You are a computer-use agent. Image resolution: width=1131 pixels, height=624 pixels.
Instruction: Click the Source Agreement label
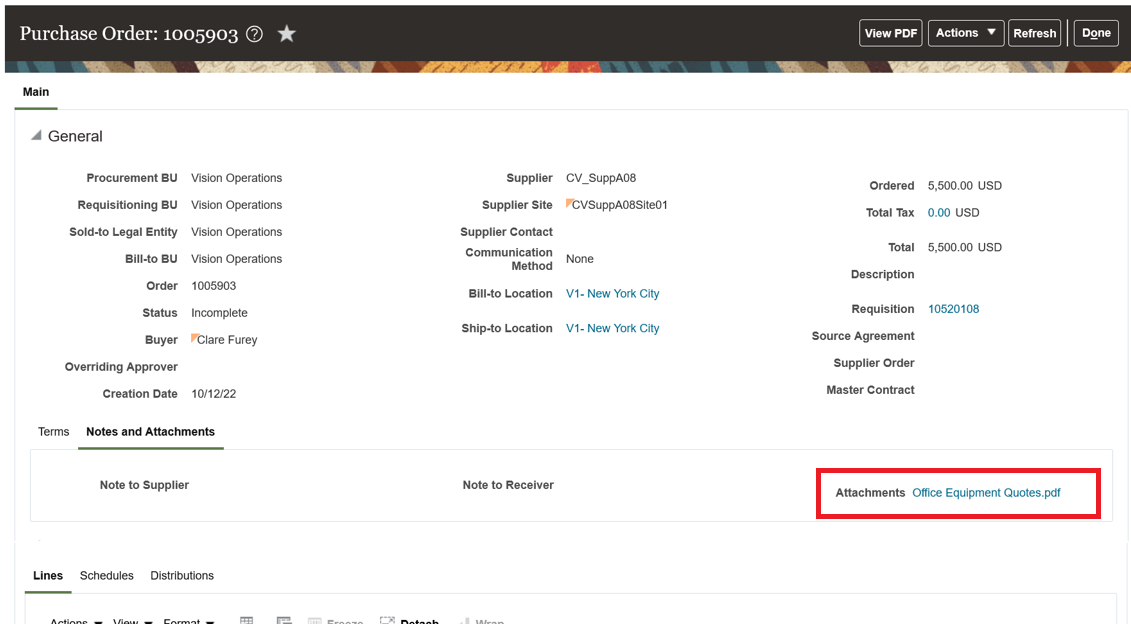click(863, 336)
